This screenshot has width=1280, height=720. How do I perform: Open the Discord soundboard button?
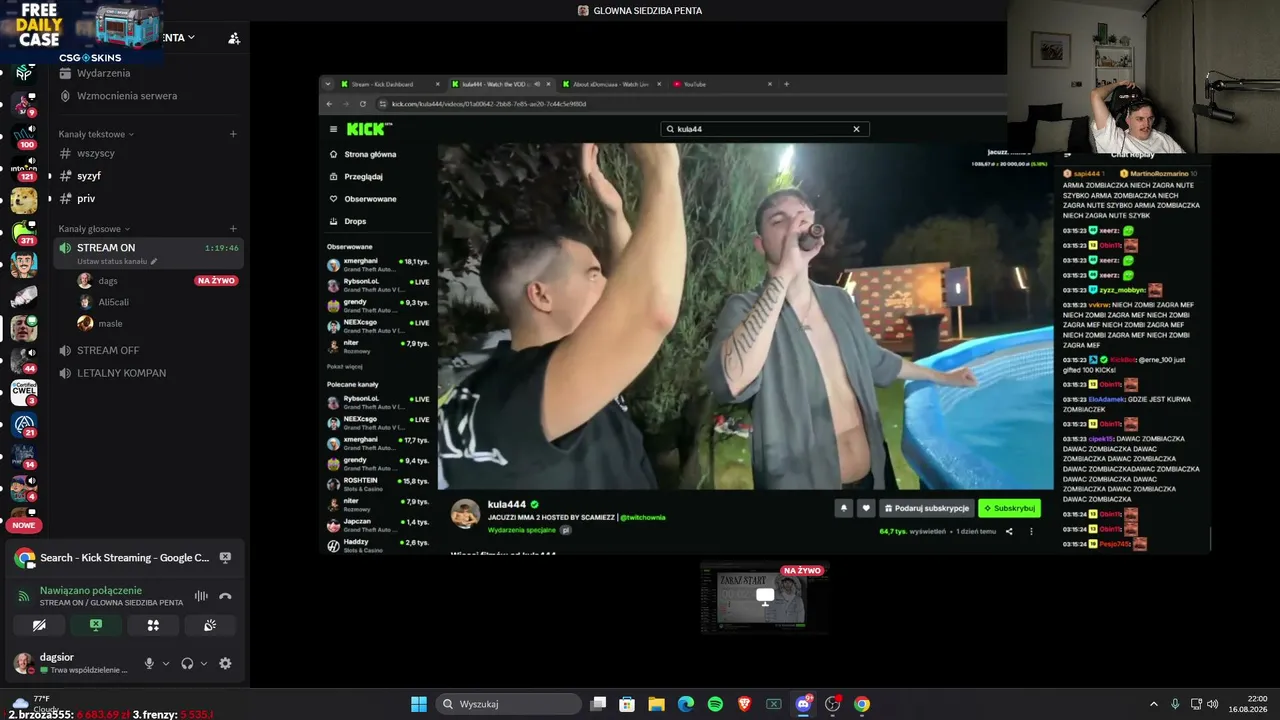click(x=210, y=625)
